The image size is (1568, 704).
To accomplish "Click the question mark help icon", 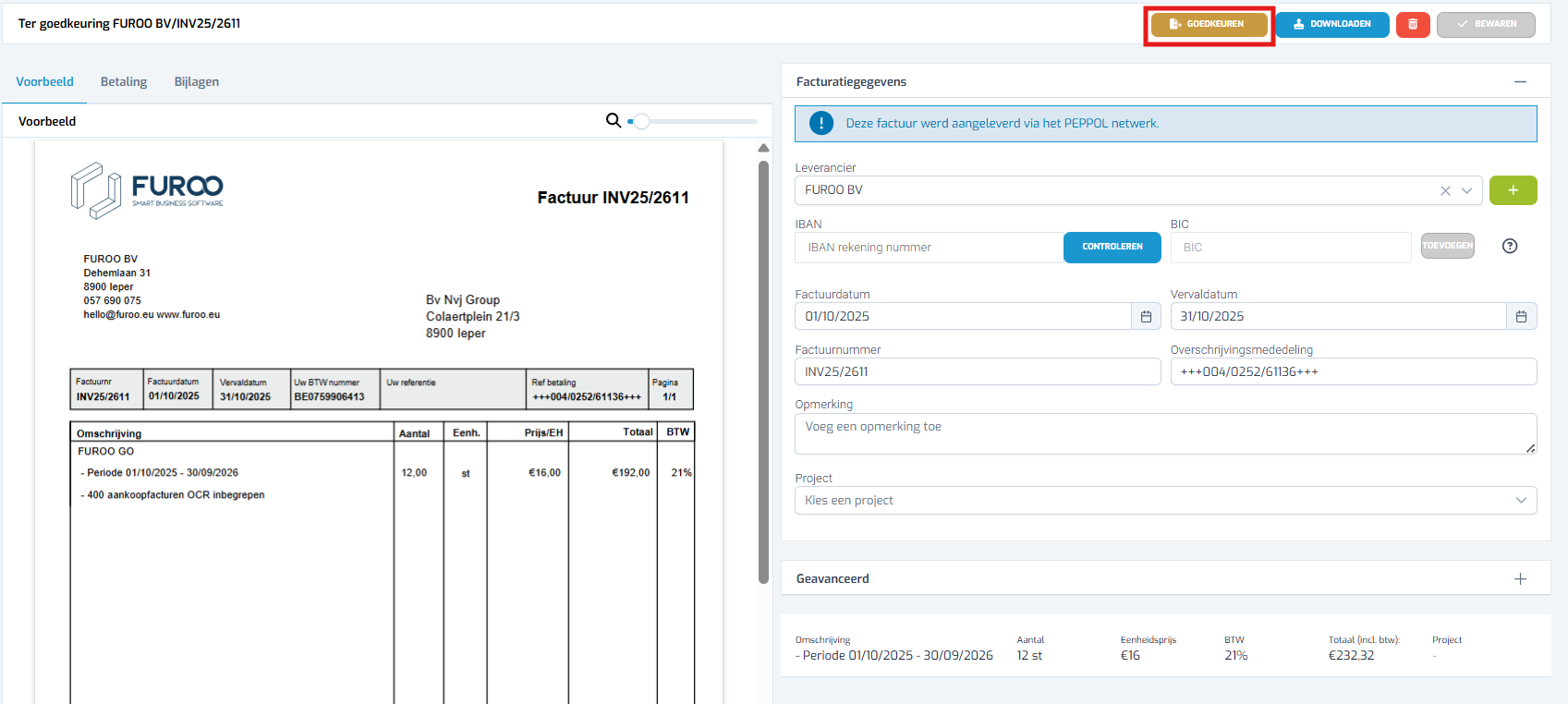I will pos(1510,246).
